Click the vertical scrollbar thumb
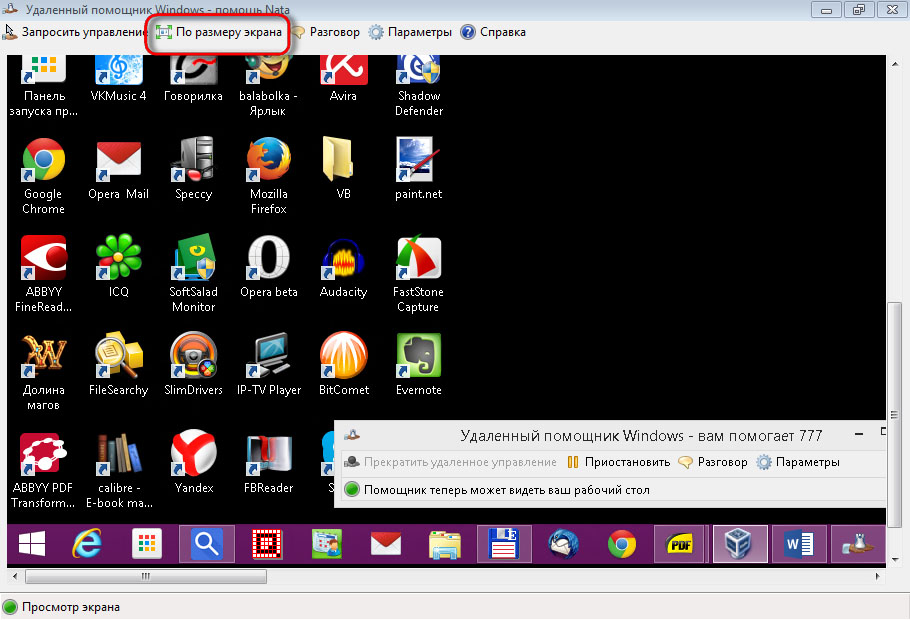 (894, 414)
